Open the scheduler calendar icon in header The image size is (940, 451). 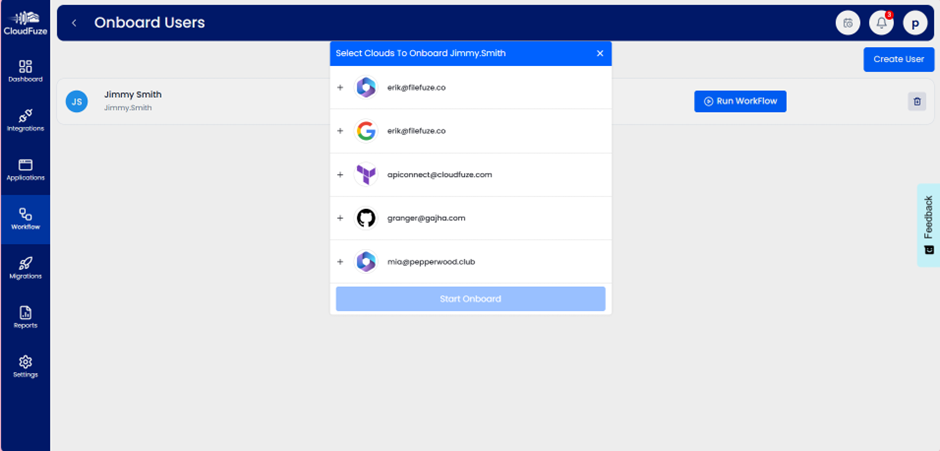(848, 23)
